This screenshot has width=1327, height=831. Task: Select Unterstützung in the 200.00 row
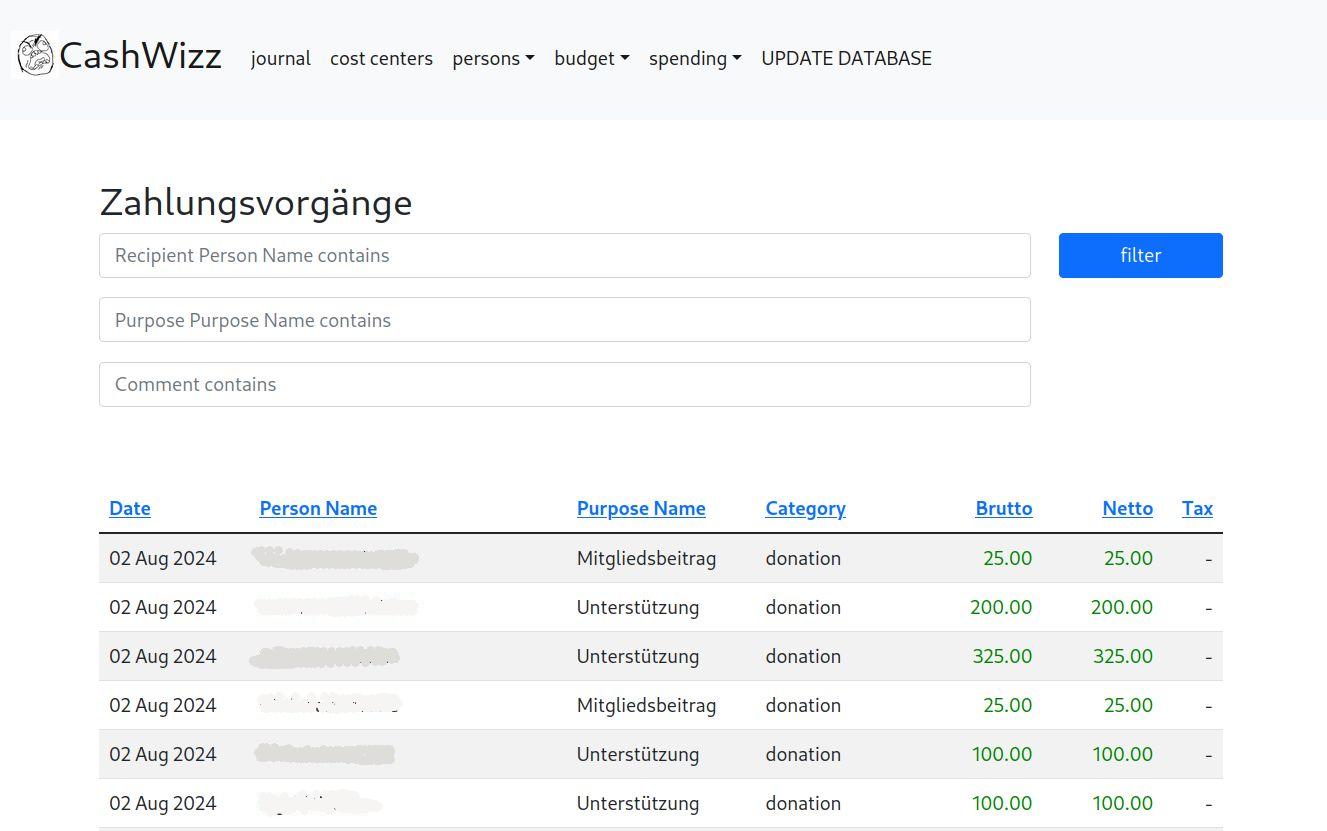638,607
